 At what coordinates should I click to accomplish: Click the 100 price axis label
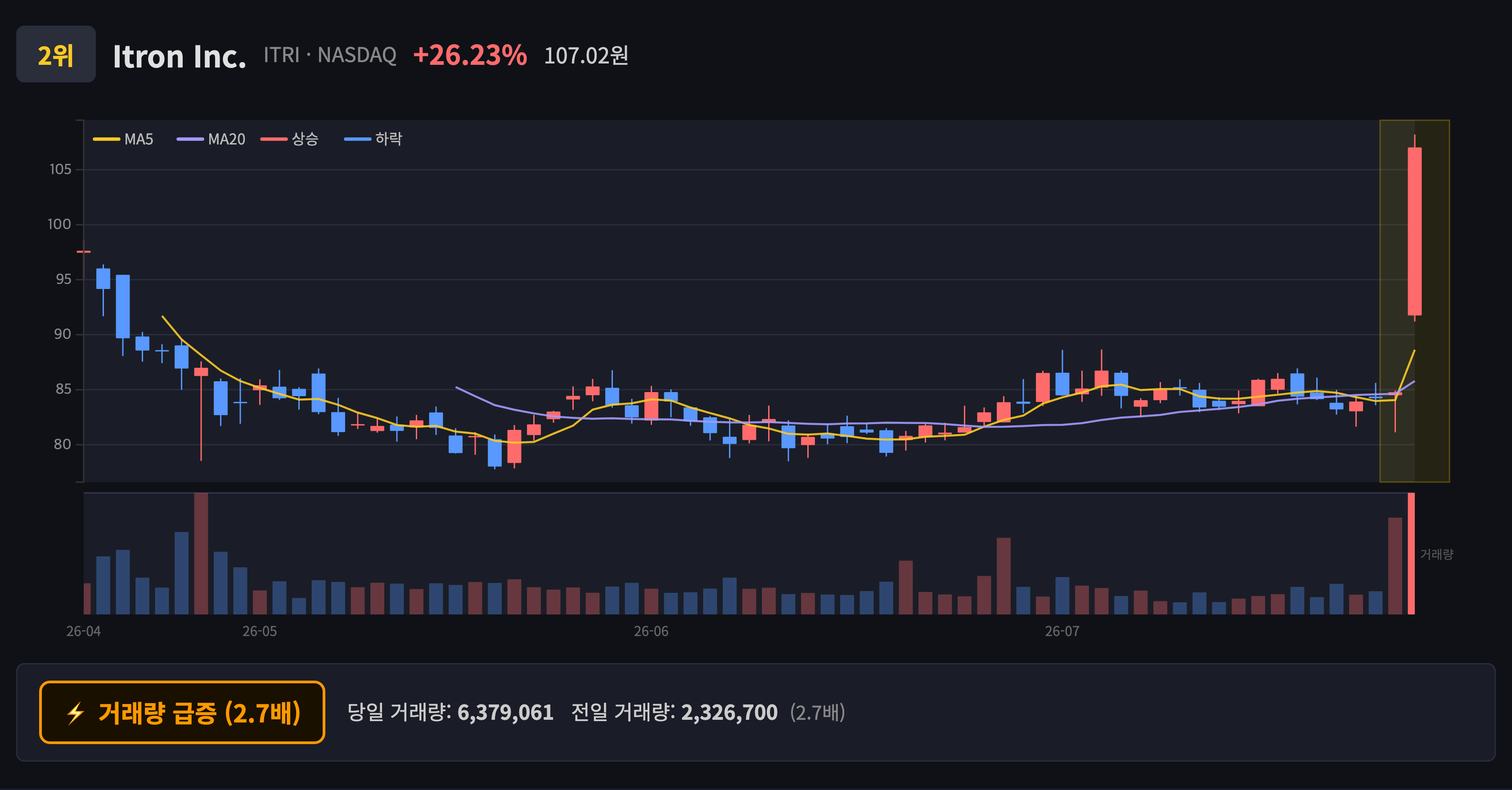(x=59, y=224)
